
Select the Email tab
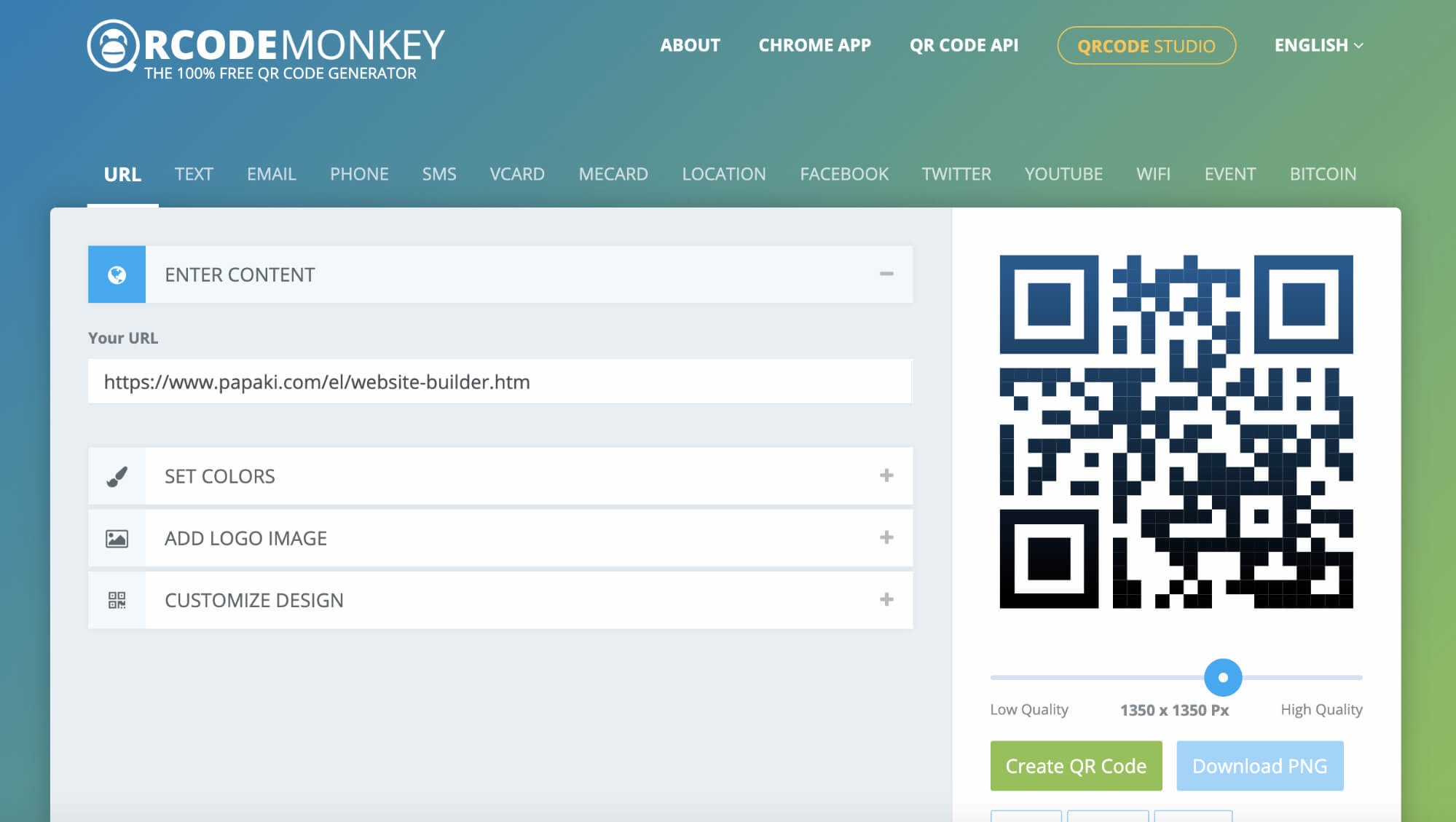tap(272, 174)
